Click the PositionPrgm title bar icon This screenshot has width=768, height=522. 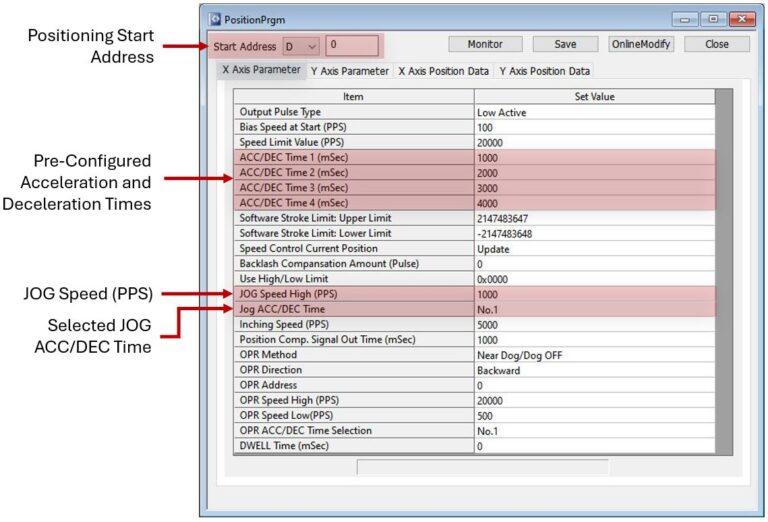[x=215, y=19]
